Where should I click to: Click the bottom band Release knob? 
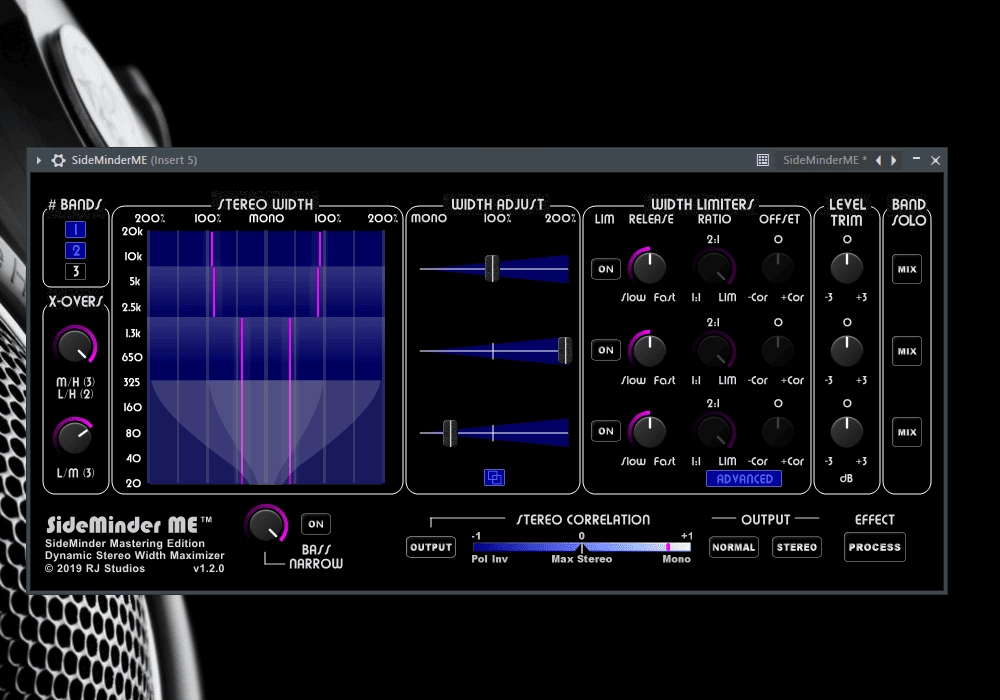coord(649,431)
